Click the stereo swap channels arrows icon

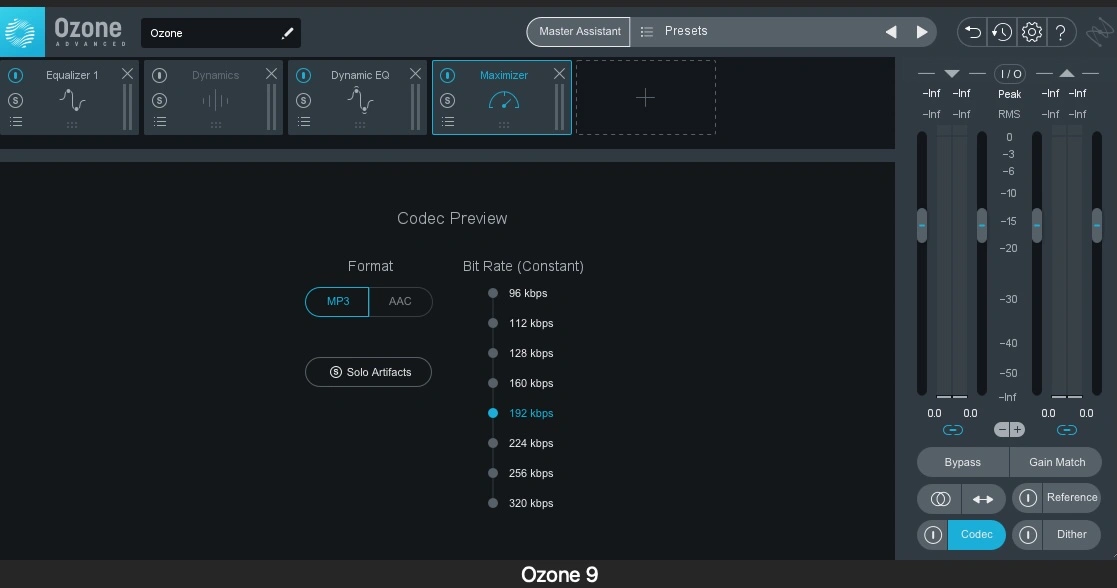coord(983,499)
